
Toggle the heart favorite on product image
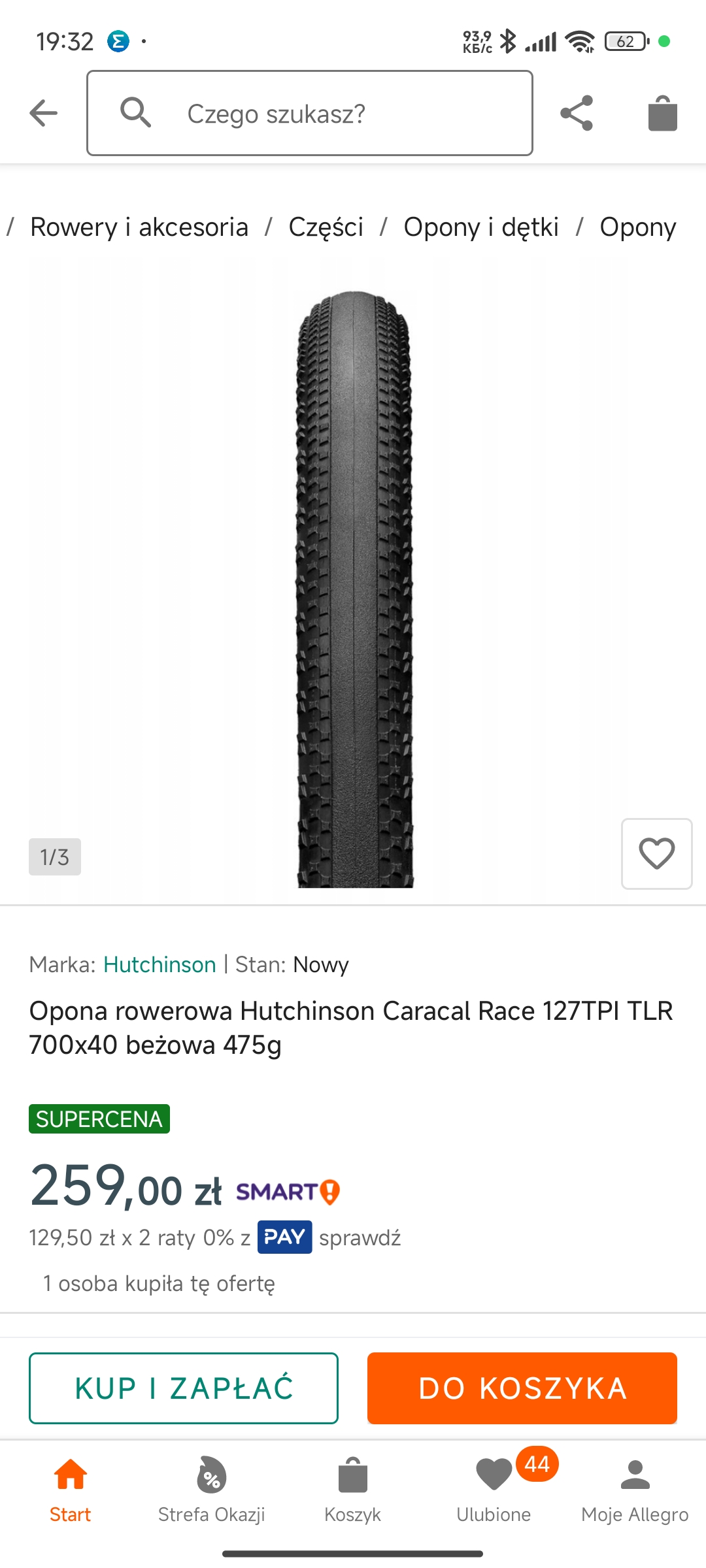(x=656, y=853)
